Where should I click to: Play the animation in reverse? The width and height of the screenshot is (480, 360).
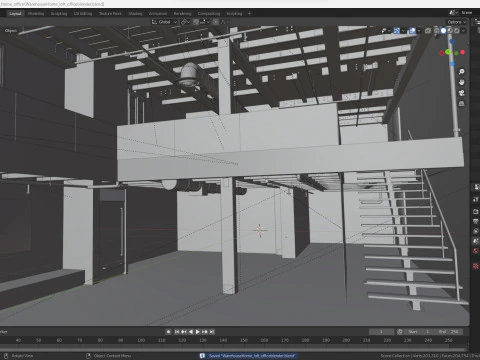click(x=191, y=332)
